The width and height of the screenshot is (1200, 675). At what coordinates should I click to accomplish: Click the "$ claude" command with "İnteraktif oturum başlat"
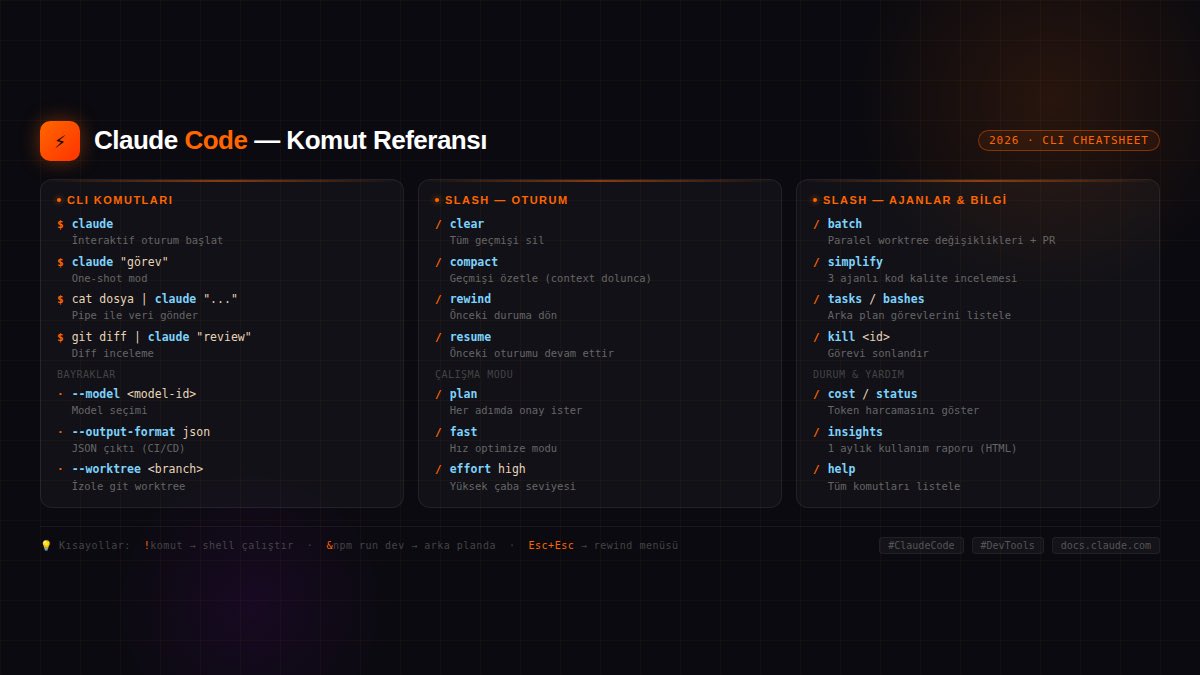coord(85,224)
